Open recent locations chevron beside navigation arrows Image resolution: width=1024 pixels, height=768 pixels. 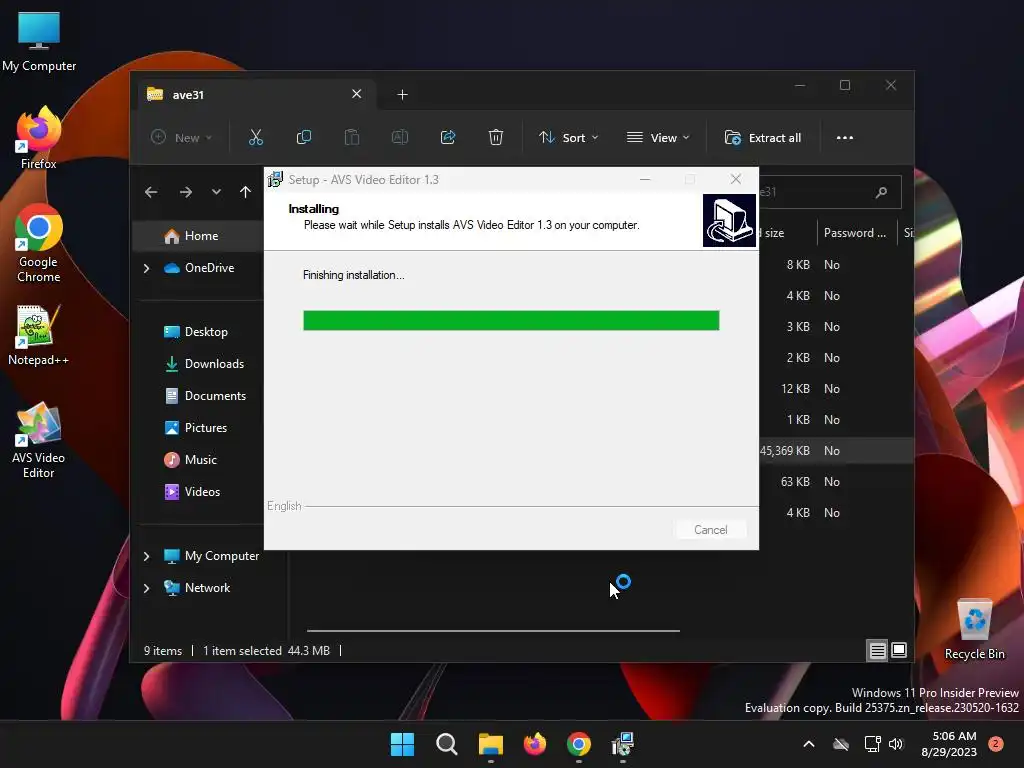[216, 192]
